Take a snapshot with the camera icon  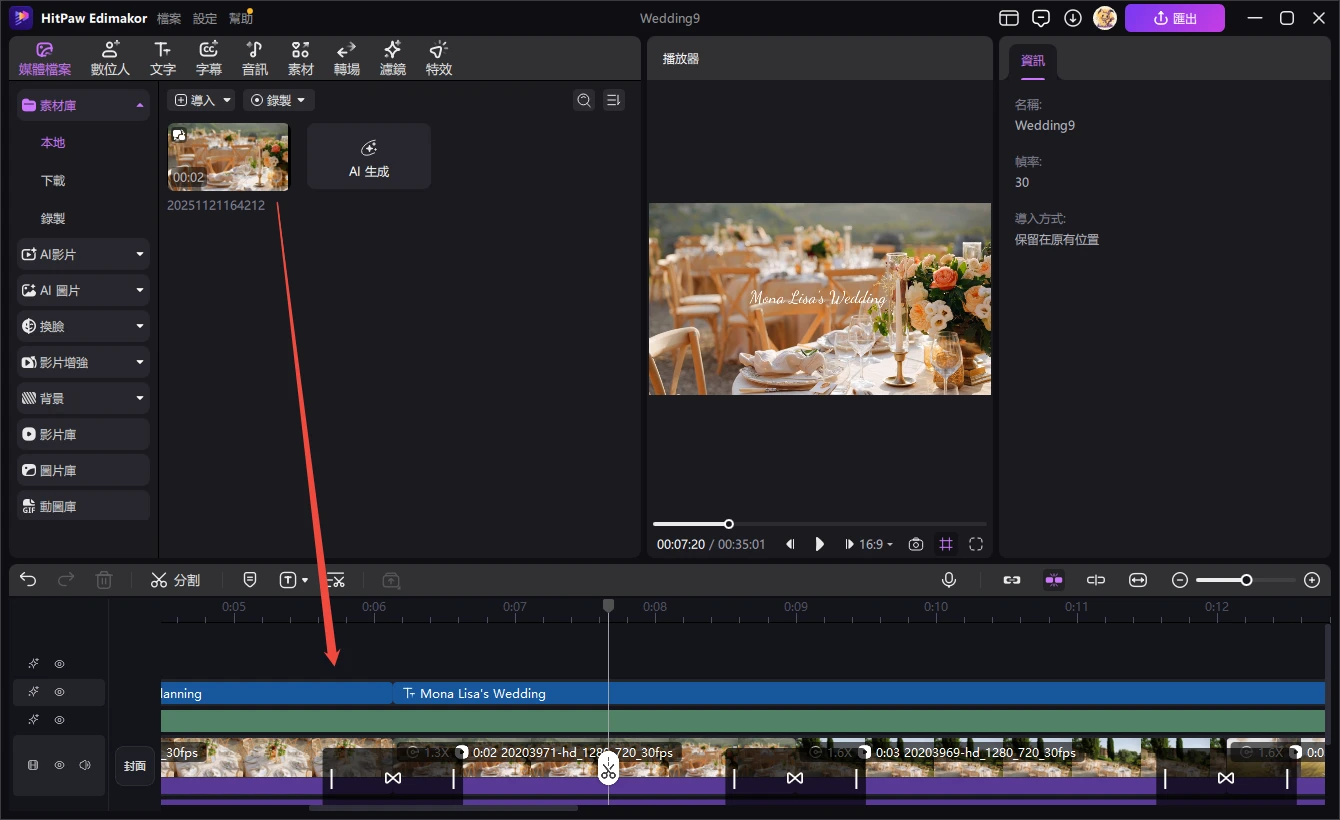tap(915, 544)
